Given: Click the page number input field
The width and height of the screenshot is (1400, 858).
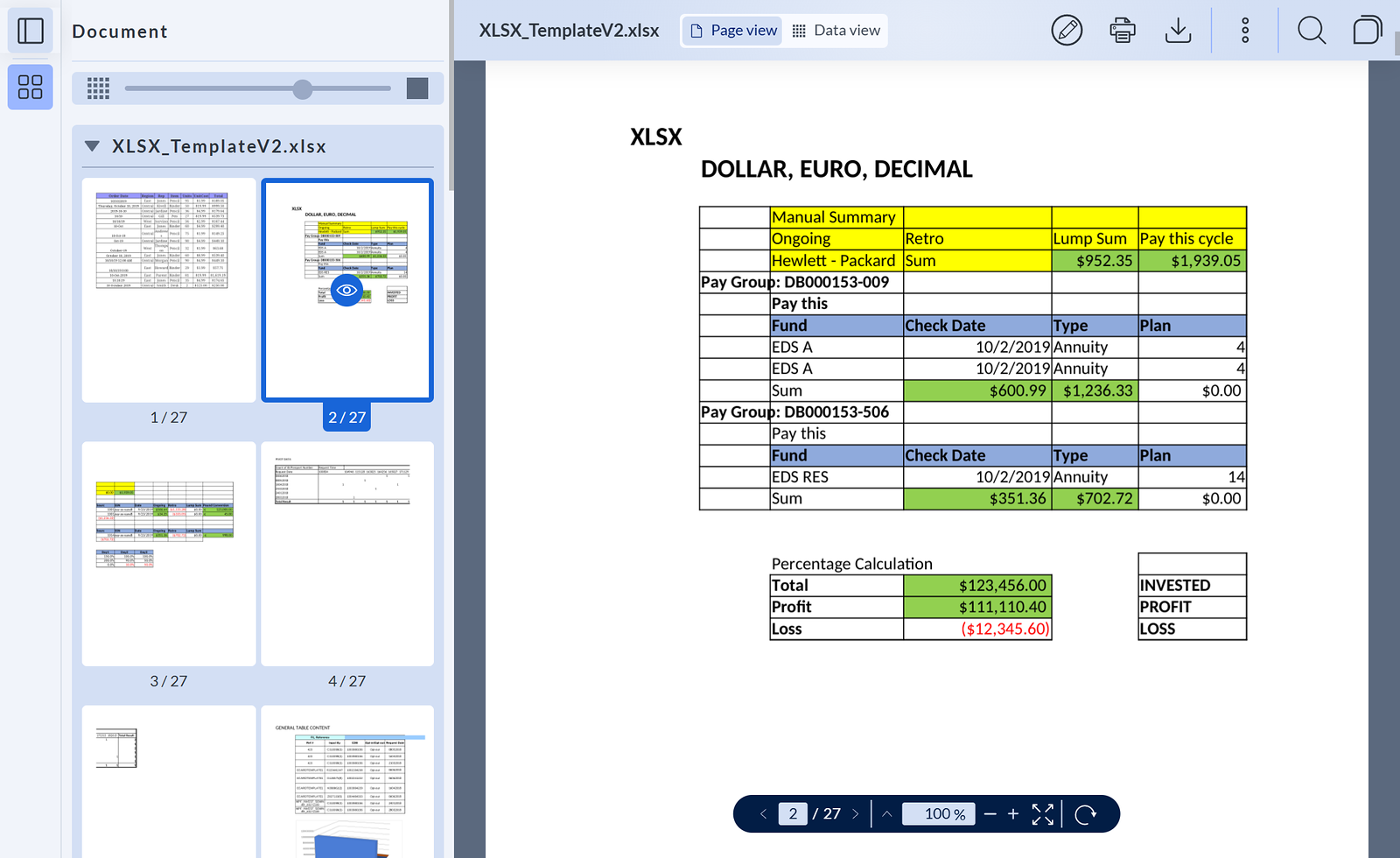Looking at the screenshot, I should [793, 814].
